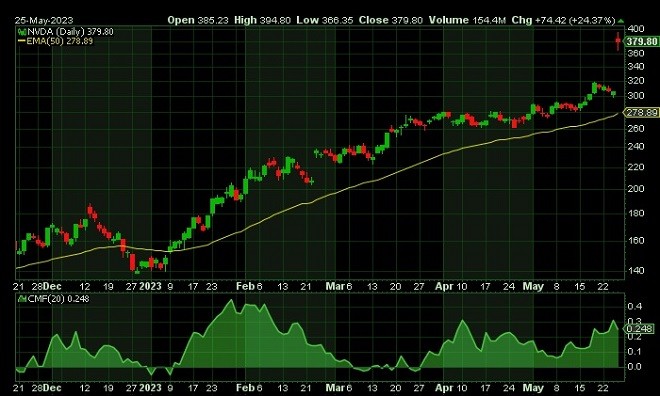660x396 pixels.
Task: Click the May label under the price chart
Action: point(533,287)
